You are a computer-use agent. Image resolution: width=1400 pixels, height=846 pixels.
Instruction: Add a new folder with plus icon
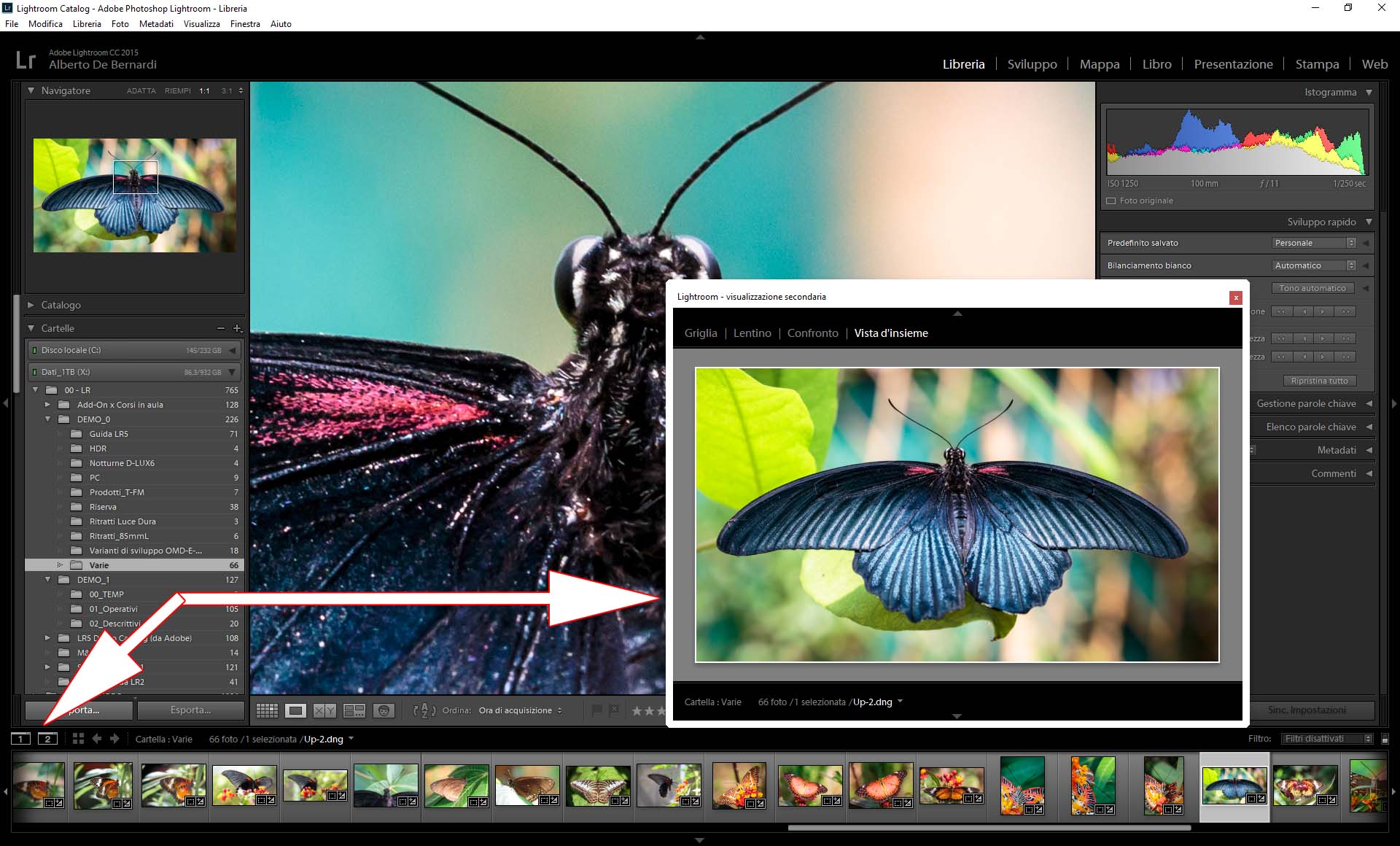237,329
